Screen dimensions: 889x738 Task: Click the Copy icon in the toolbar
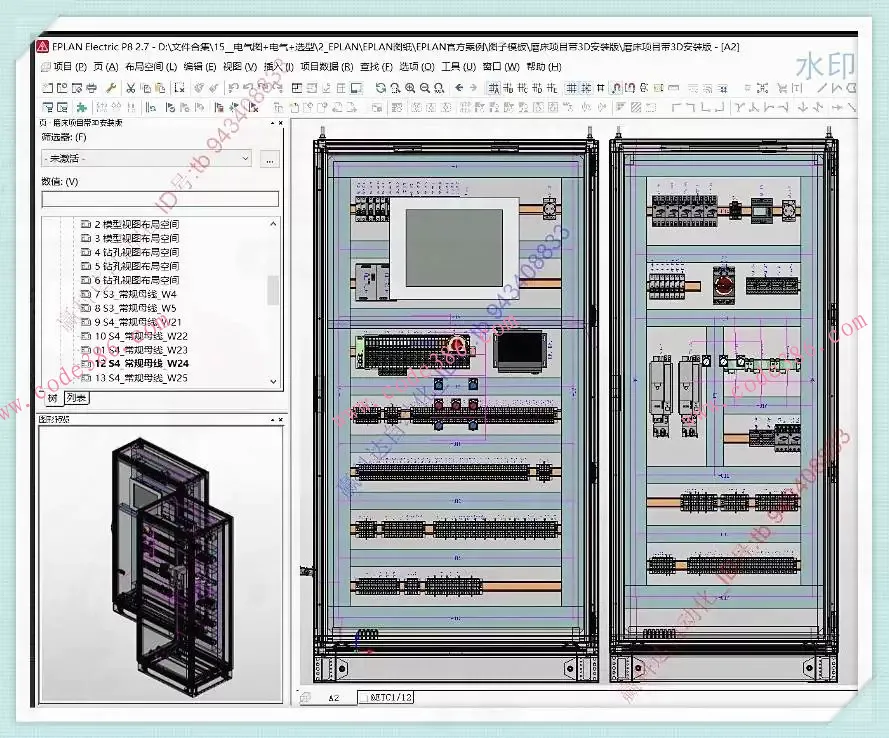(x=146, y=88)
